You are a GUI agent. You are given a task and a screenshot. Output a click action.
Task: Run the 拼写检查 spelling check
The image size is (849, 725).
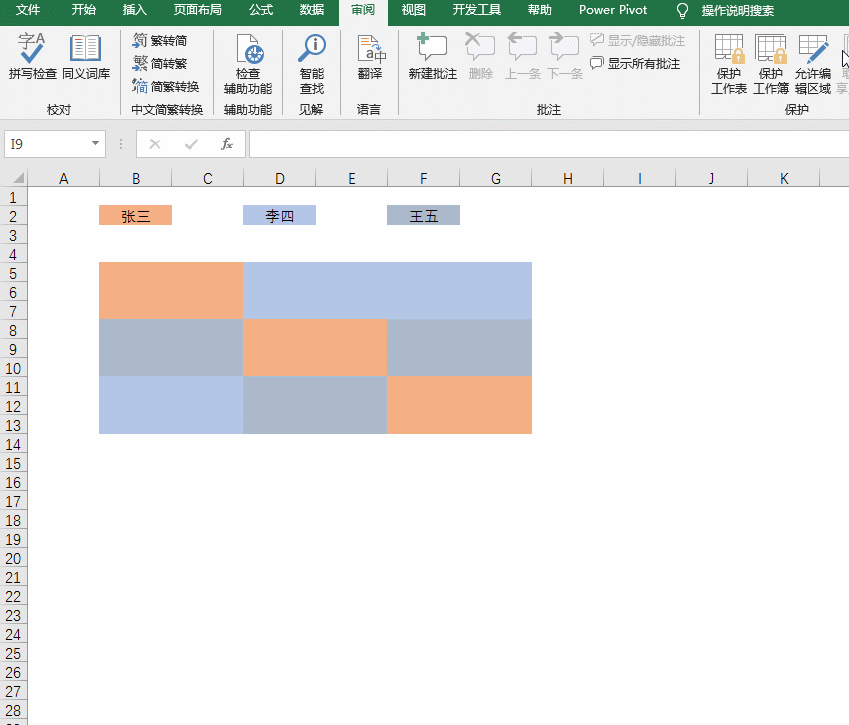pyautogui.click(x=32, y=56)
